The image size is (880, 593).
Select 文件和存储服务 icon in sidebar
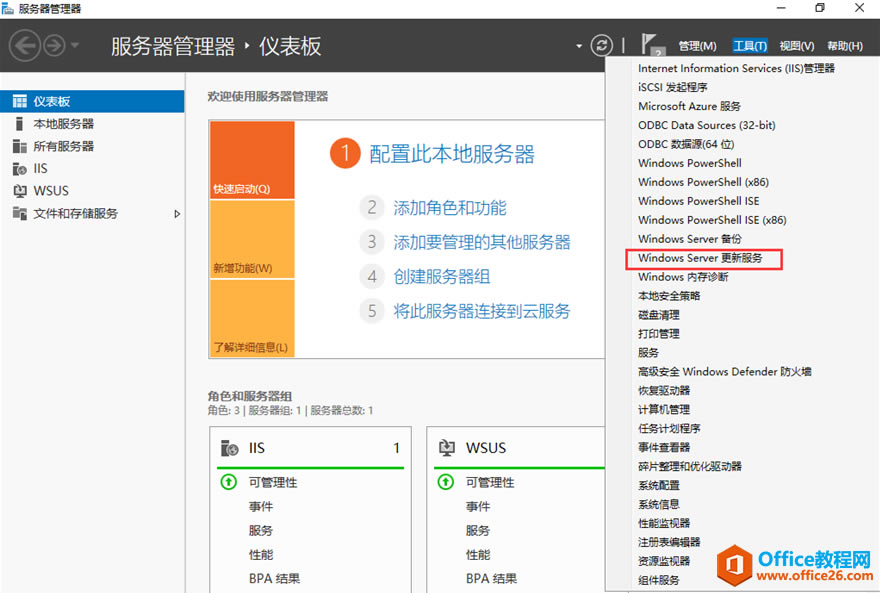pos(20,213)
